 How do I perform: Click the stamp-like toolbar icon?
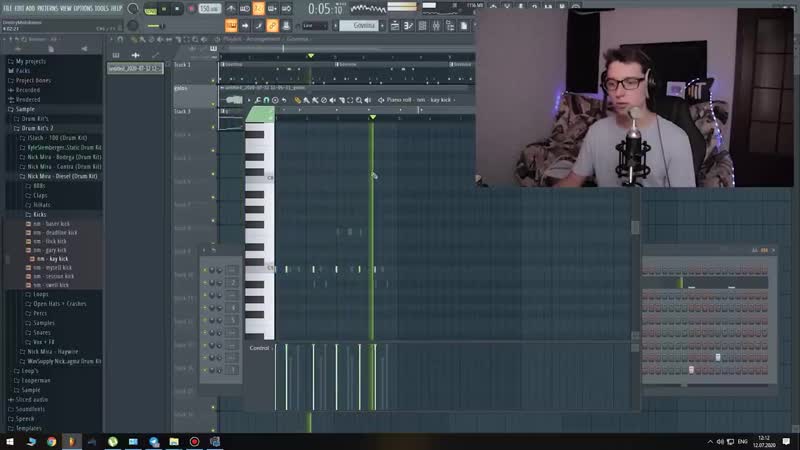[x=286, y=26]
